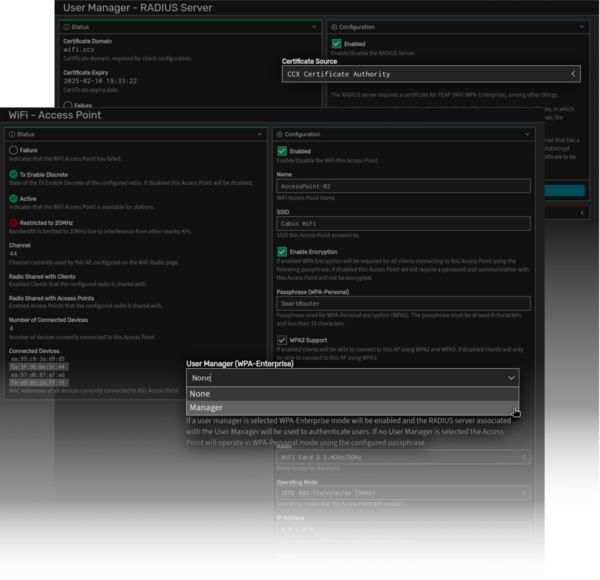Click the blue button in RADIUS Server window
600x580 pixels.
click(x=564, y=190)
